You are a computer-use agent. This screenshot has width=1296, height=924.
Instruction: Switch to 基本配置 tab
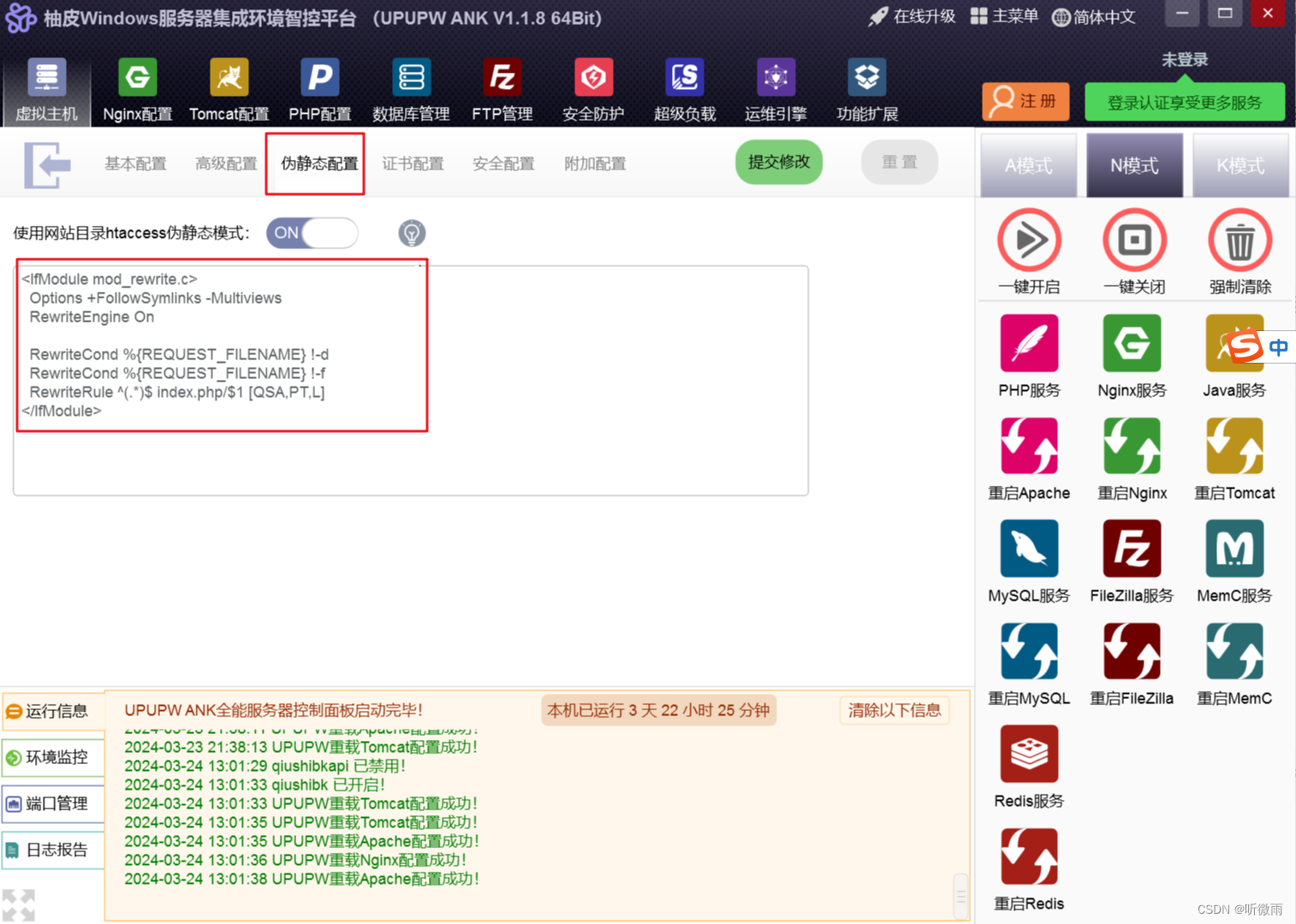135,163
